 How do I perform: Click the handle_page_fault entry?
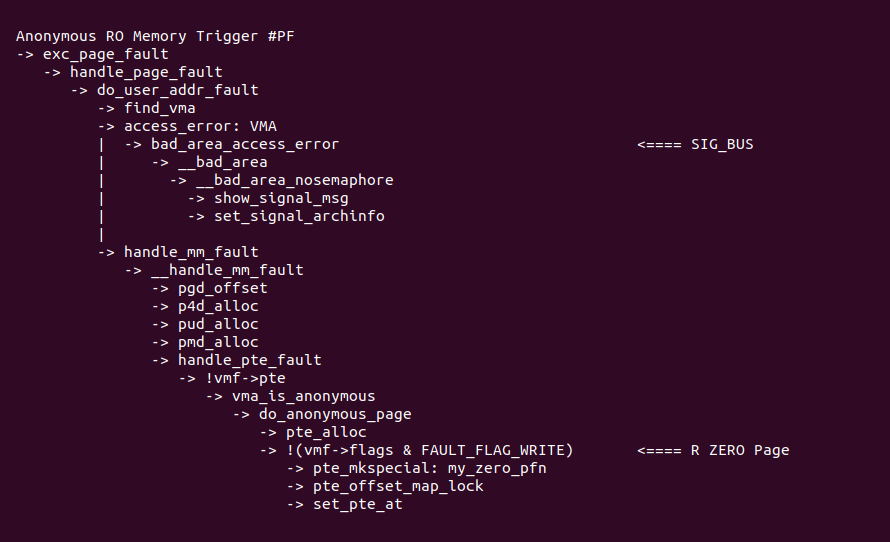coord(146,72)
